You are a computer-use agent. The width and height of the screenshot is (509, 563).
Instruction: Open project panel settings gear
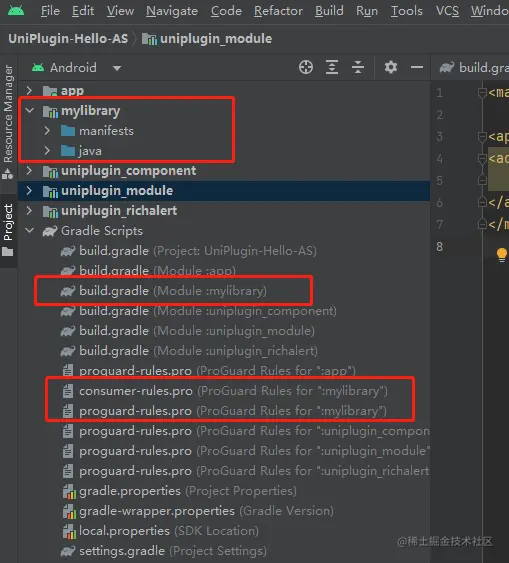coord(391,67)
